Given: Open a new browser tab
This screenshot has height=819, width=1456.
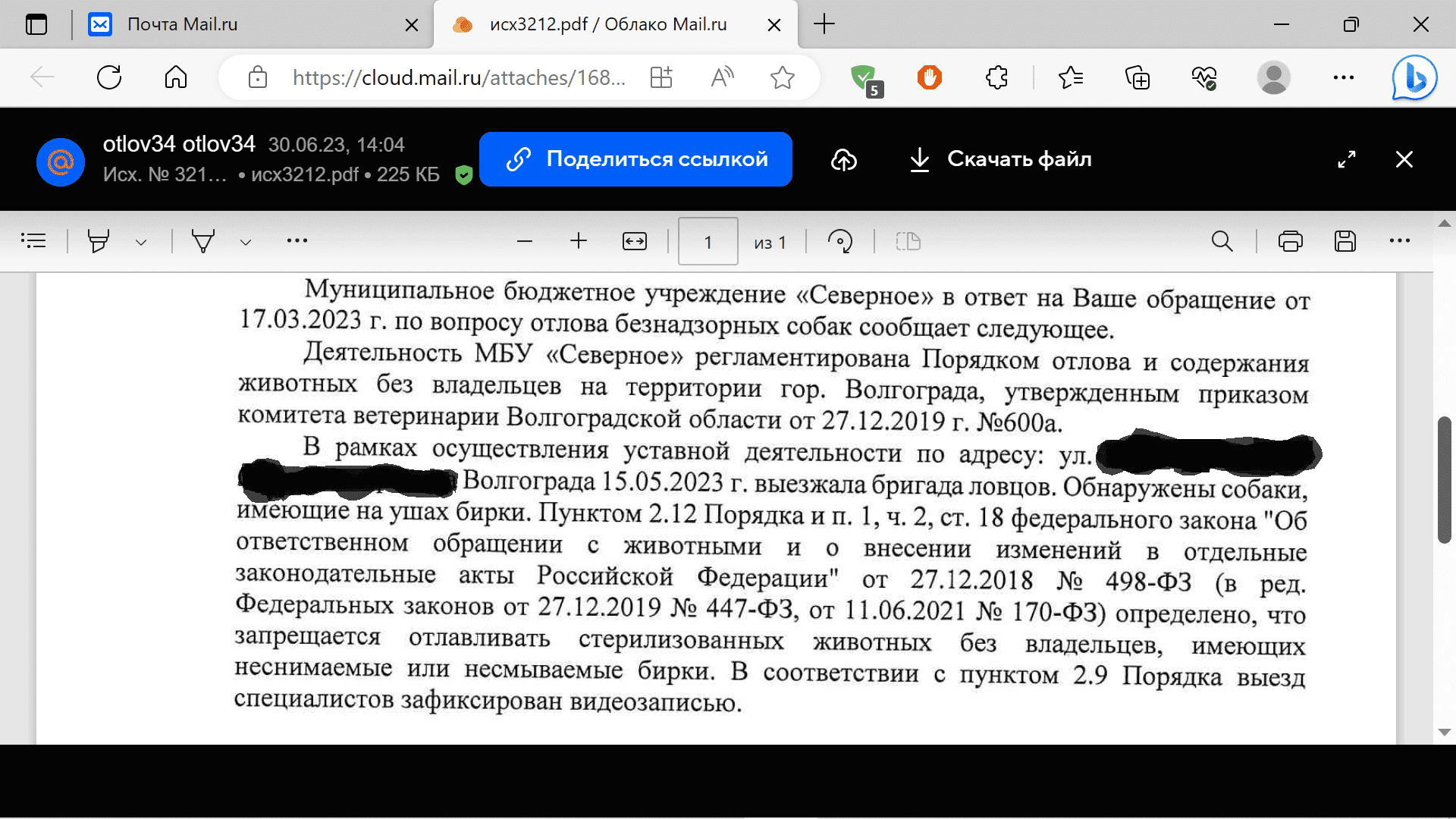Looking at the screenshot, I should tap(824, 24).
